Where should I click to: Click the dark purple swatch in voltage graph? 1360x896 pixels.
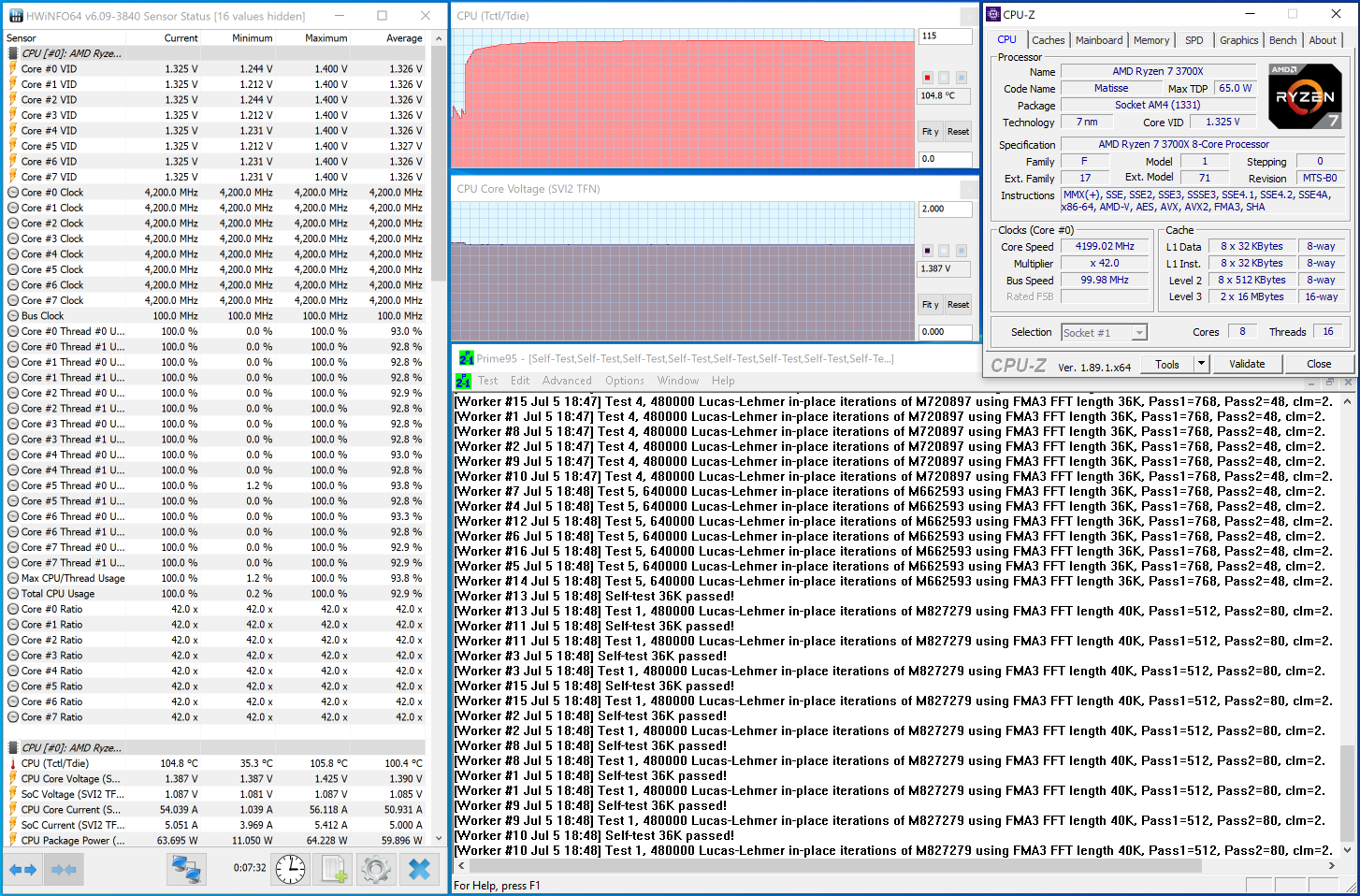tap(927, 251)
